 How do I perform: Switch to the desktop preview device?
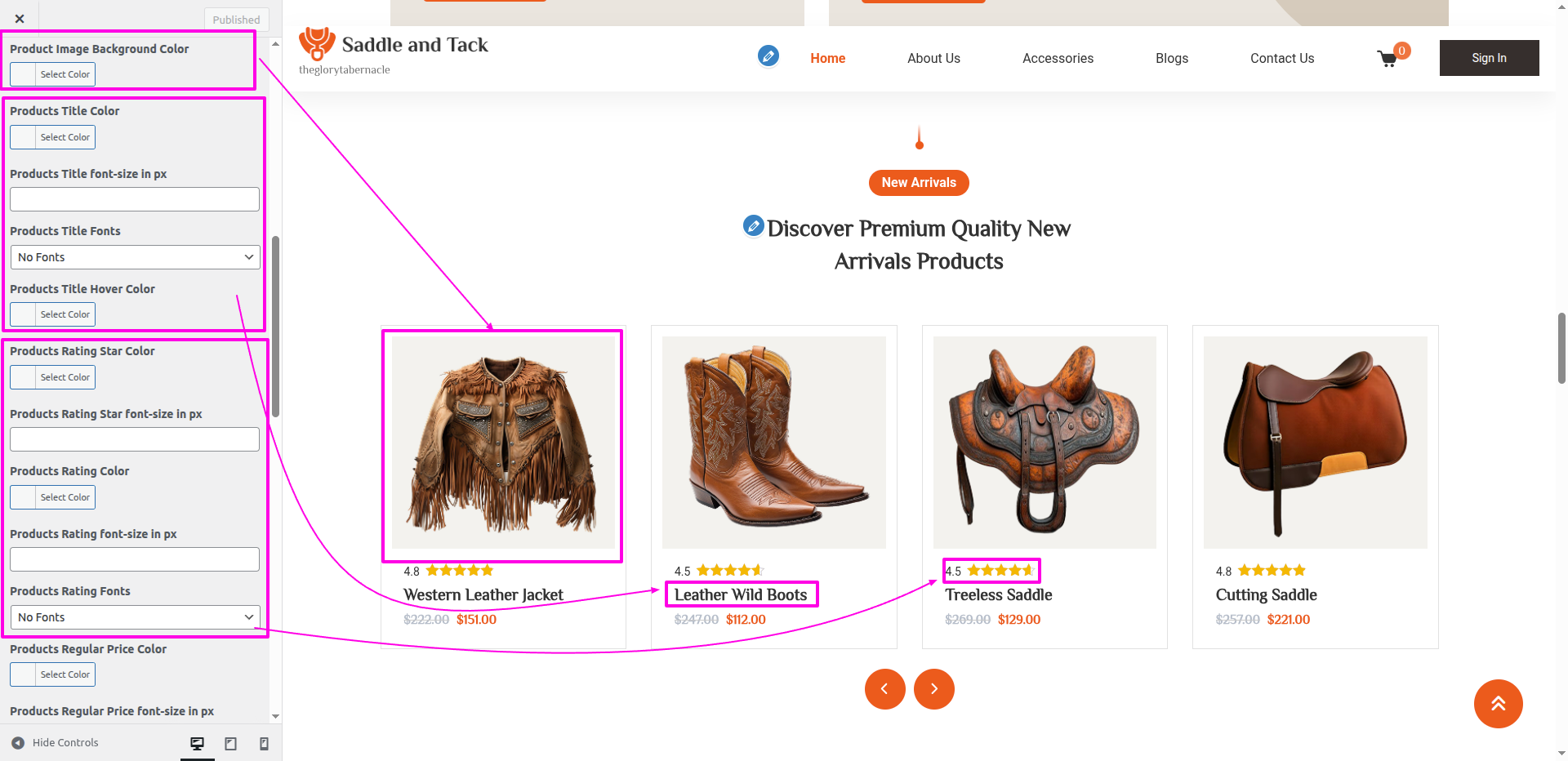pyautogui.click(x=197, y=743)
